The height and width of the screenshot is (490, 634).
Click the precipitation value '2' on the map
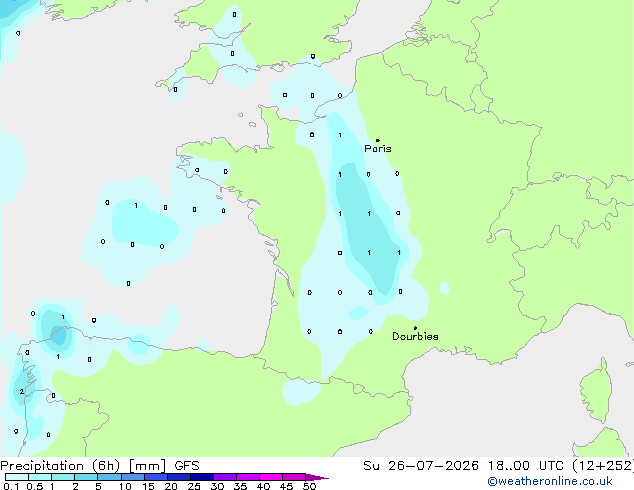click(x=21, y=391)
